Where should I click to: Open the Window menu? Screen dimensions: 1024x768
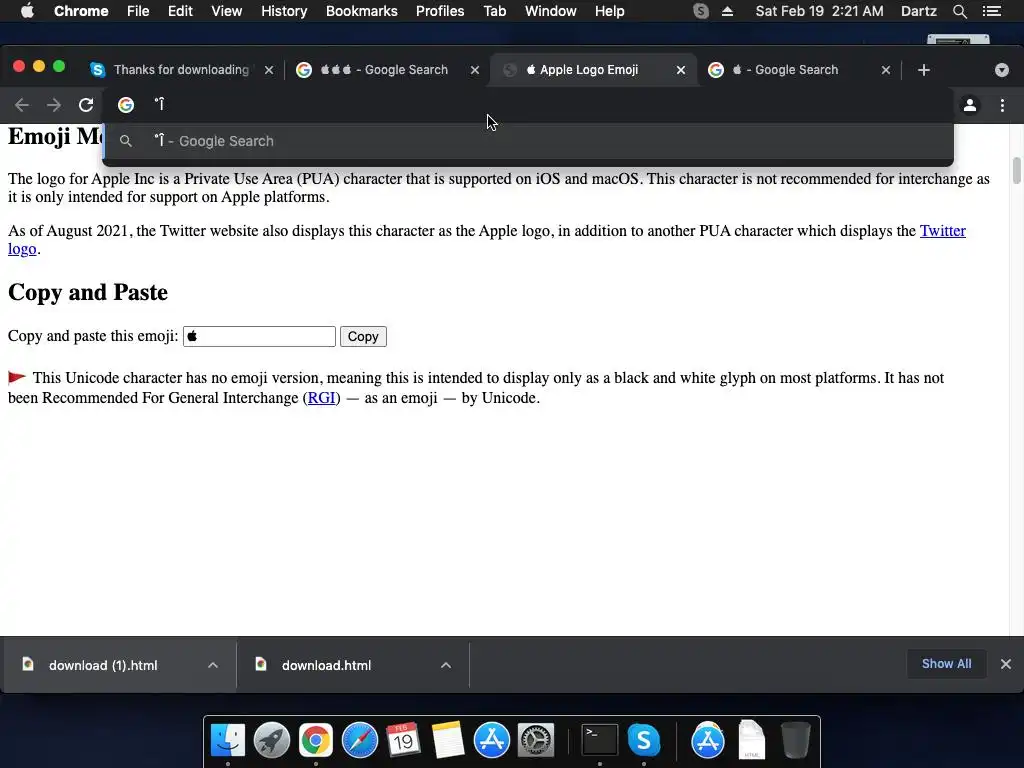pyautogui.click(x=551, y=11)
